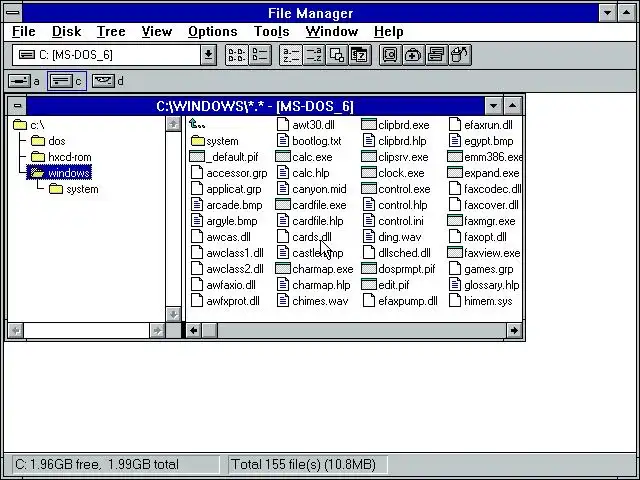Click the file list horizontal scrollbar thumb
Image resolution: width=640 pixels, height=480 pixels.
[x=210, y=330]
